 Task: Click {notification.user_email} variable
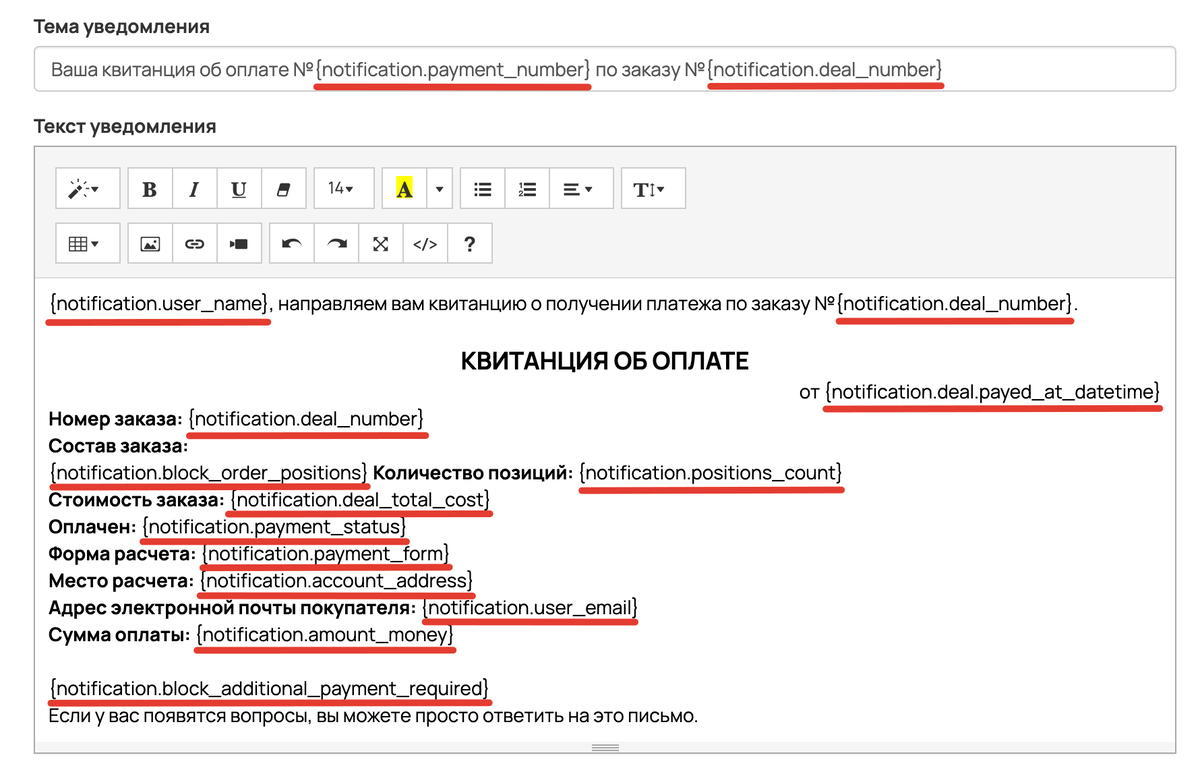[530, 607]
